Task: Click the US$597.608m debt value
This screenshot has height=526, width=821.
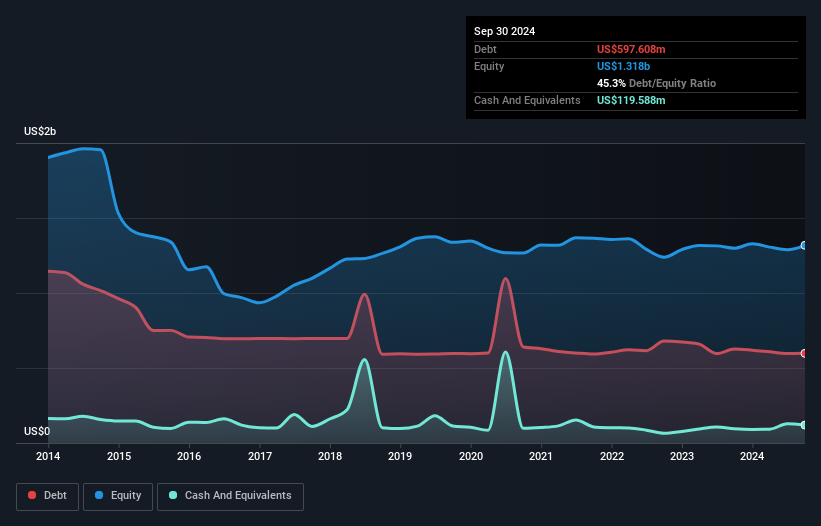Action: (x=631, y=49)
